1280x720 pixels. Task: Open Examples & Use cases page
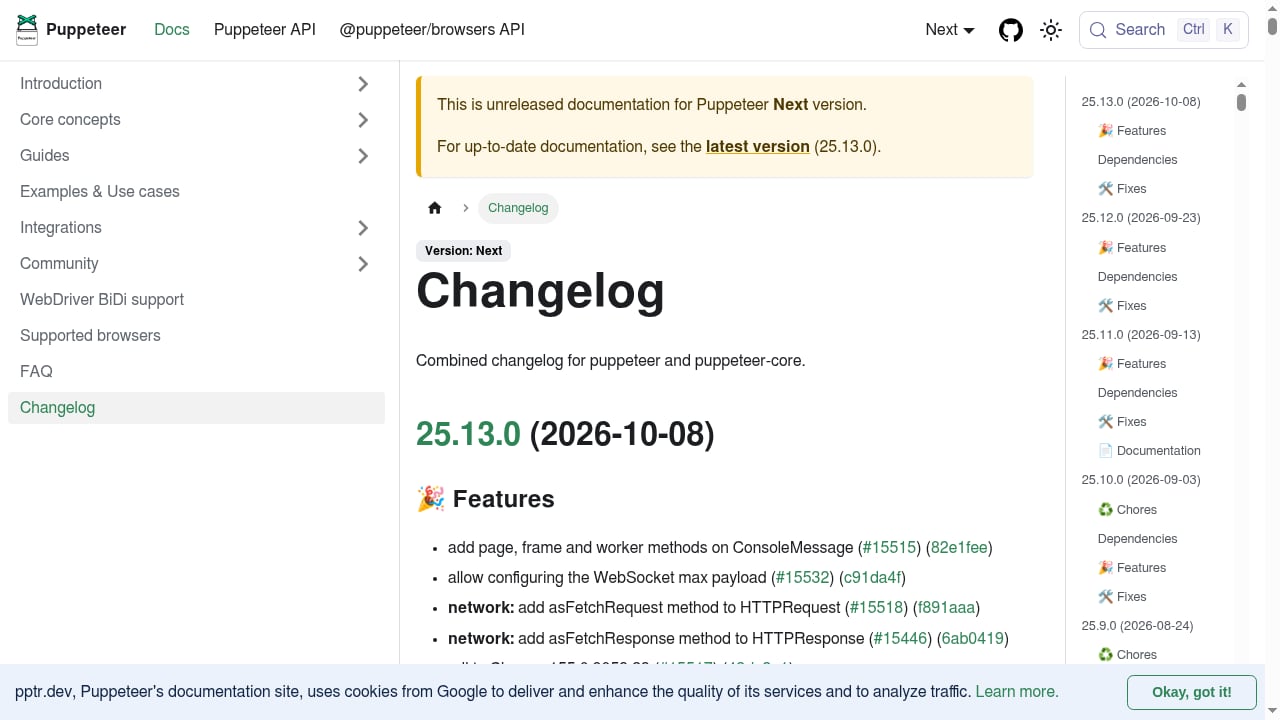196,192
